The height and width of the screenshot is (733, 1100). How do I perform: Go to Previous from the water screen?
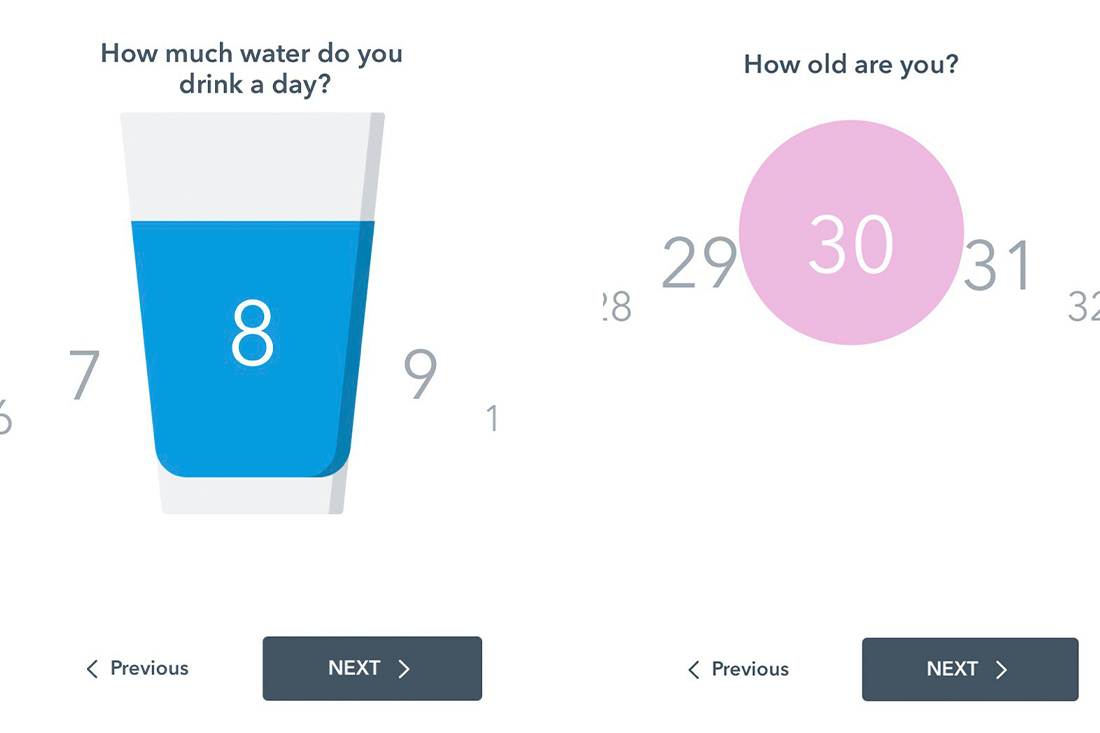click(149, 668)
